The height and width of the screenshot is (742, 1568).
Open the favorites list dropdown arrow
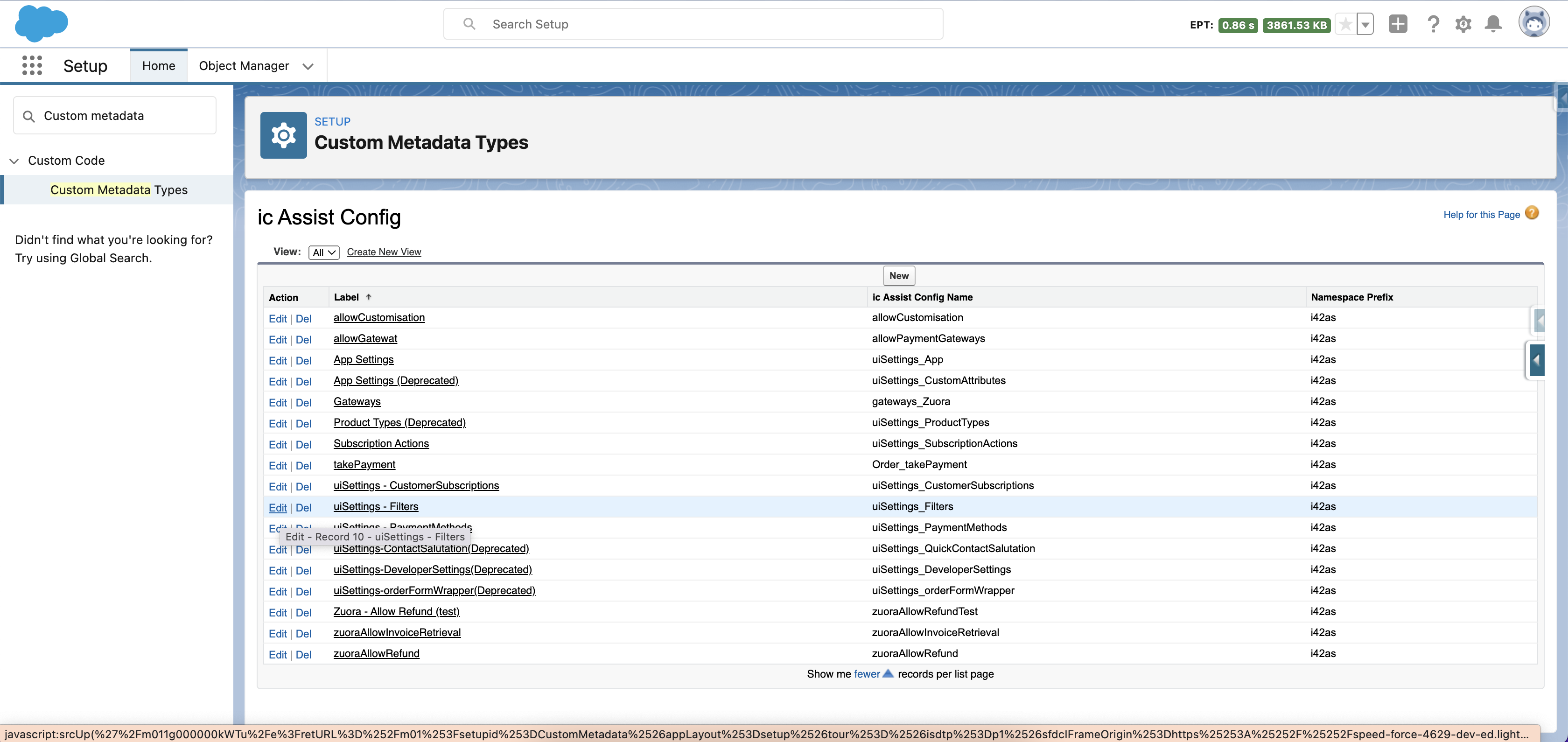tap(1365, 24)
